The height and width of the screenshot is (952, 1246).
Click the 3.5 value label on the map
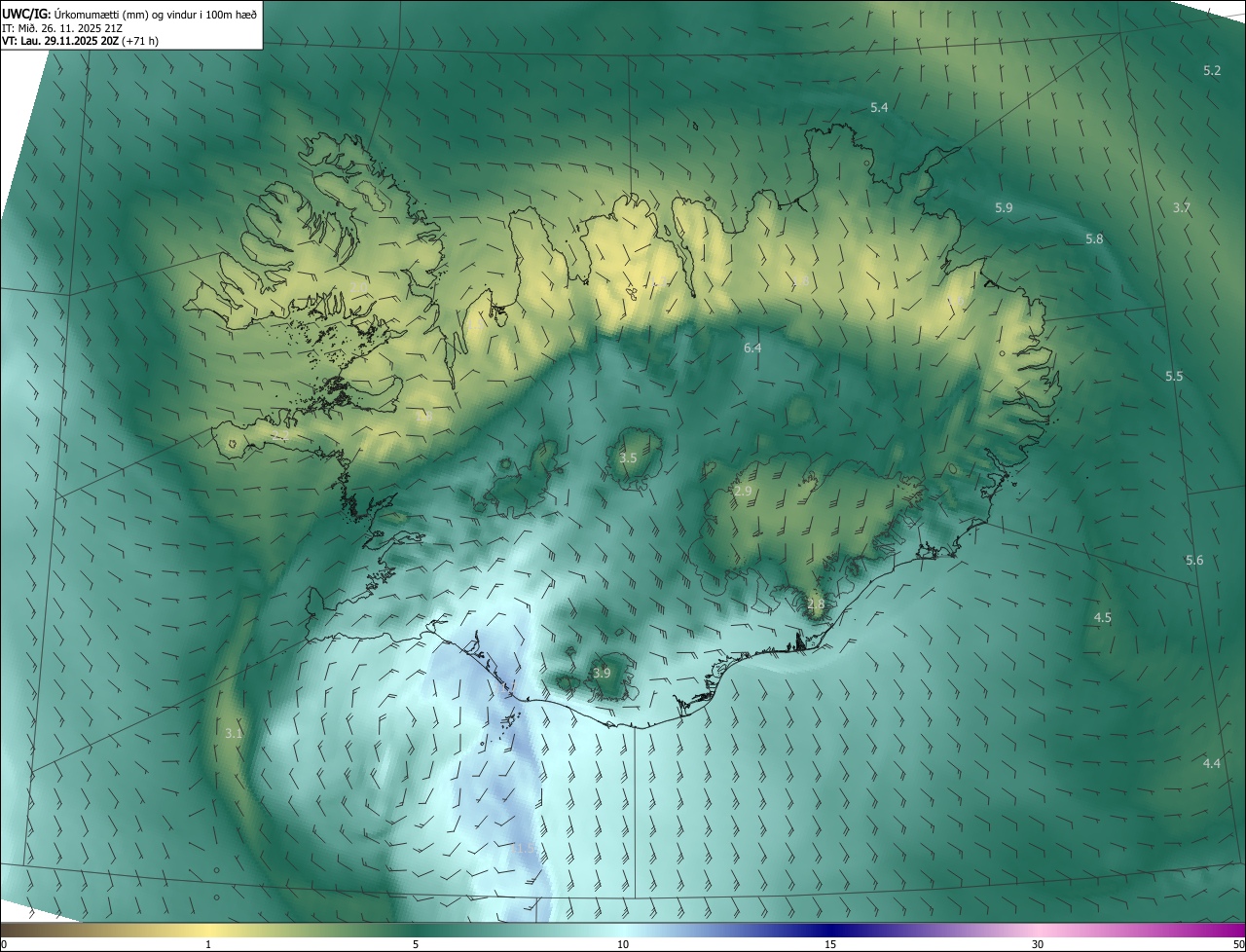tap(628, 458)
